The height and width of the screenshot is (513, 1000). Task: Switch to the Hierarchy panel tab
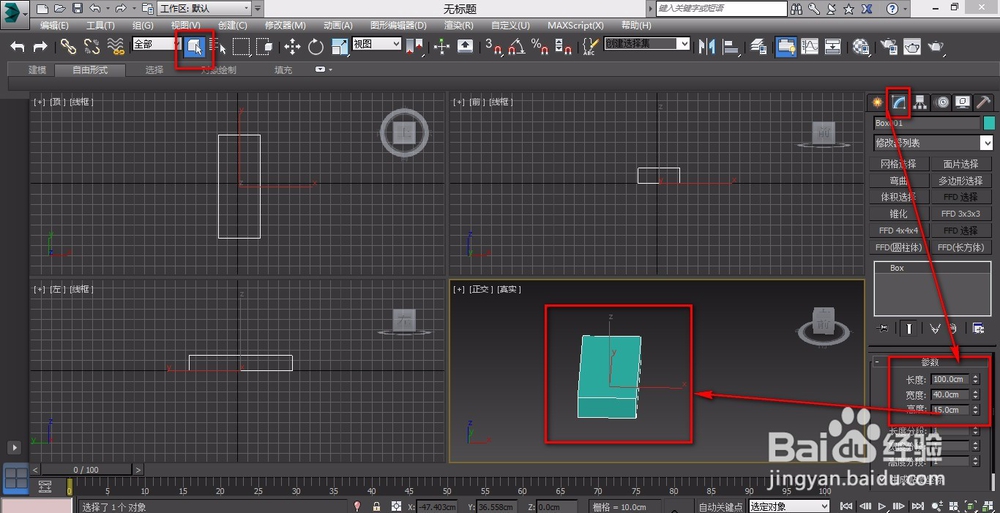click(x=920, y=102)
